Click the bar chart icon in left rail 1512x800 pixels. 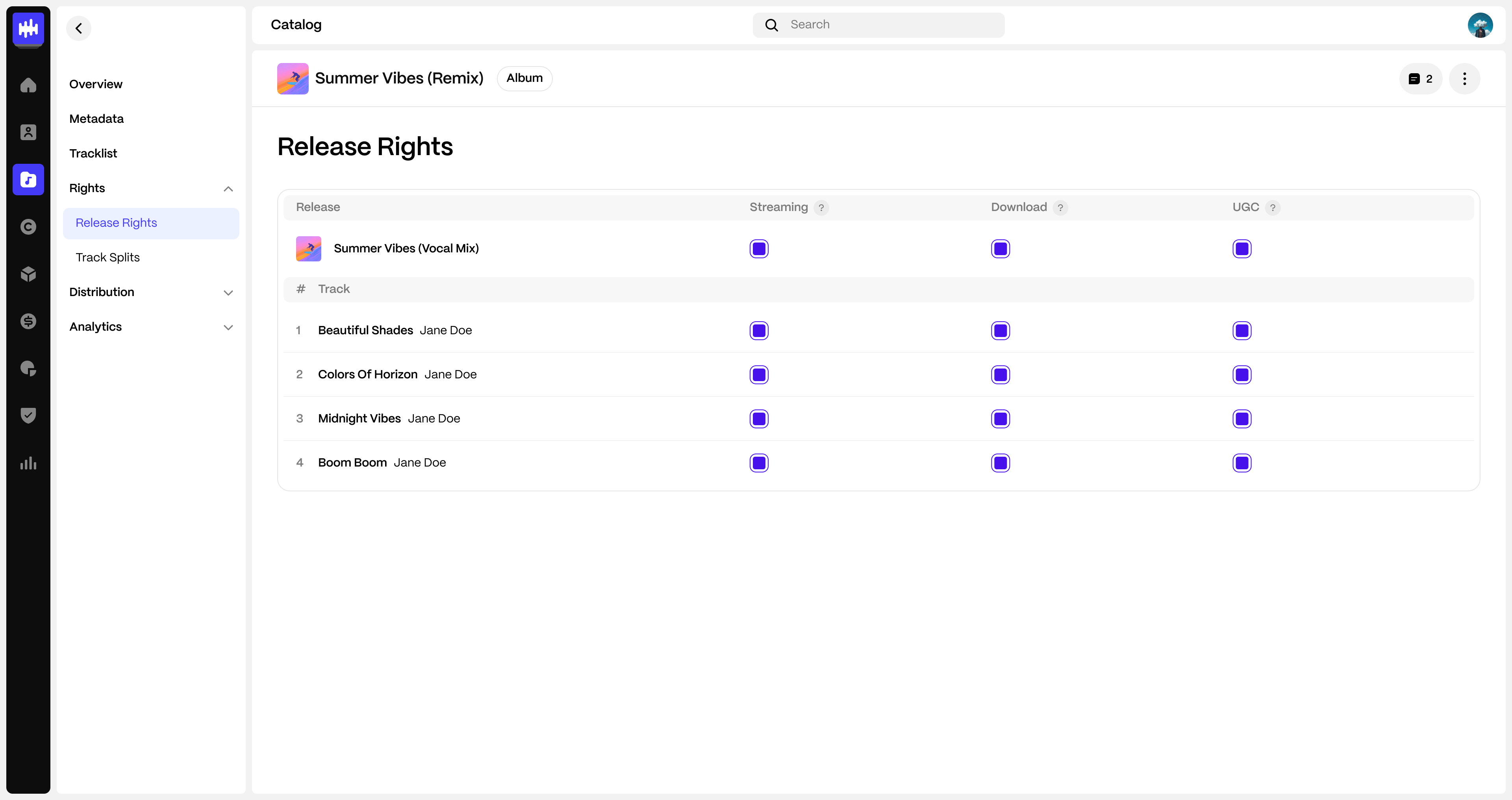[28, 463]
